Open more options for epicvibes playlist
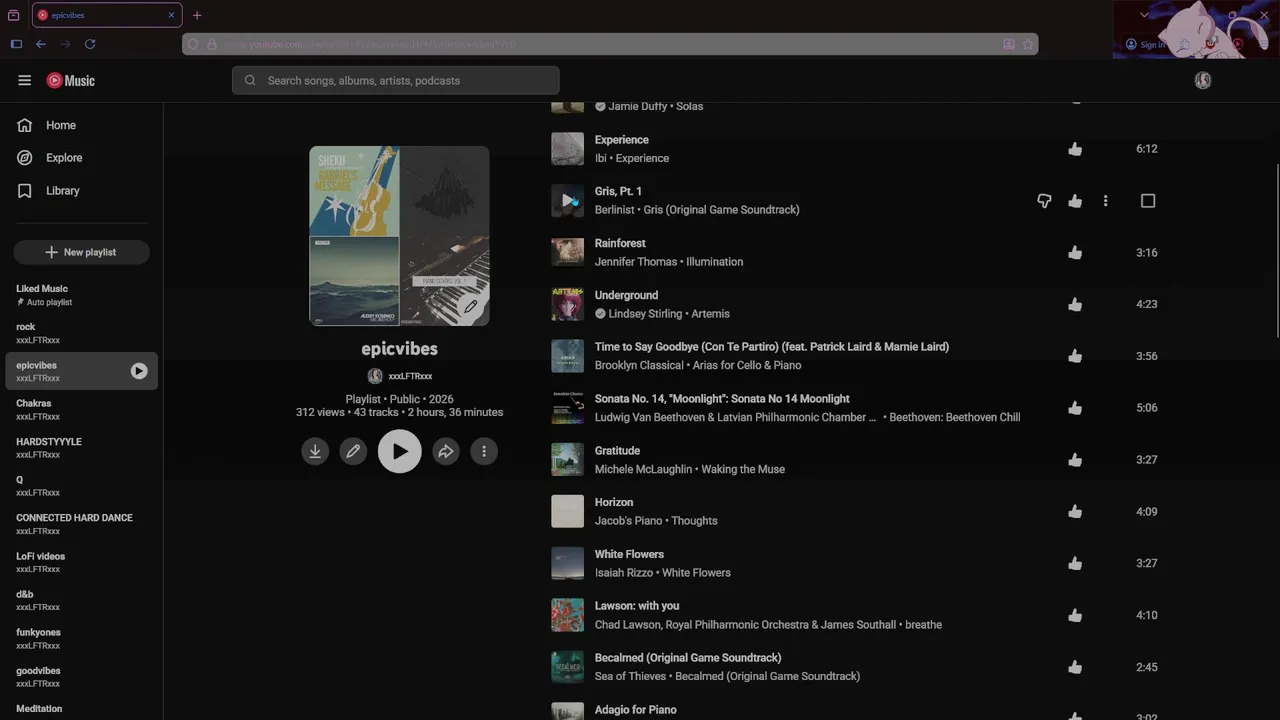Image resolution: width=1280 pixels, height=720 pixels. click(x=484, y=451)
